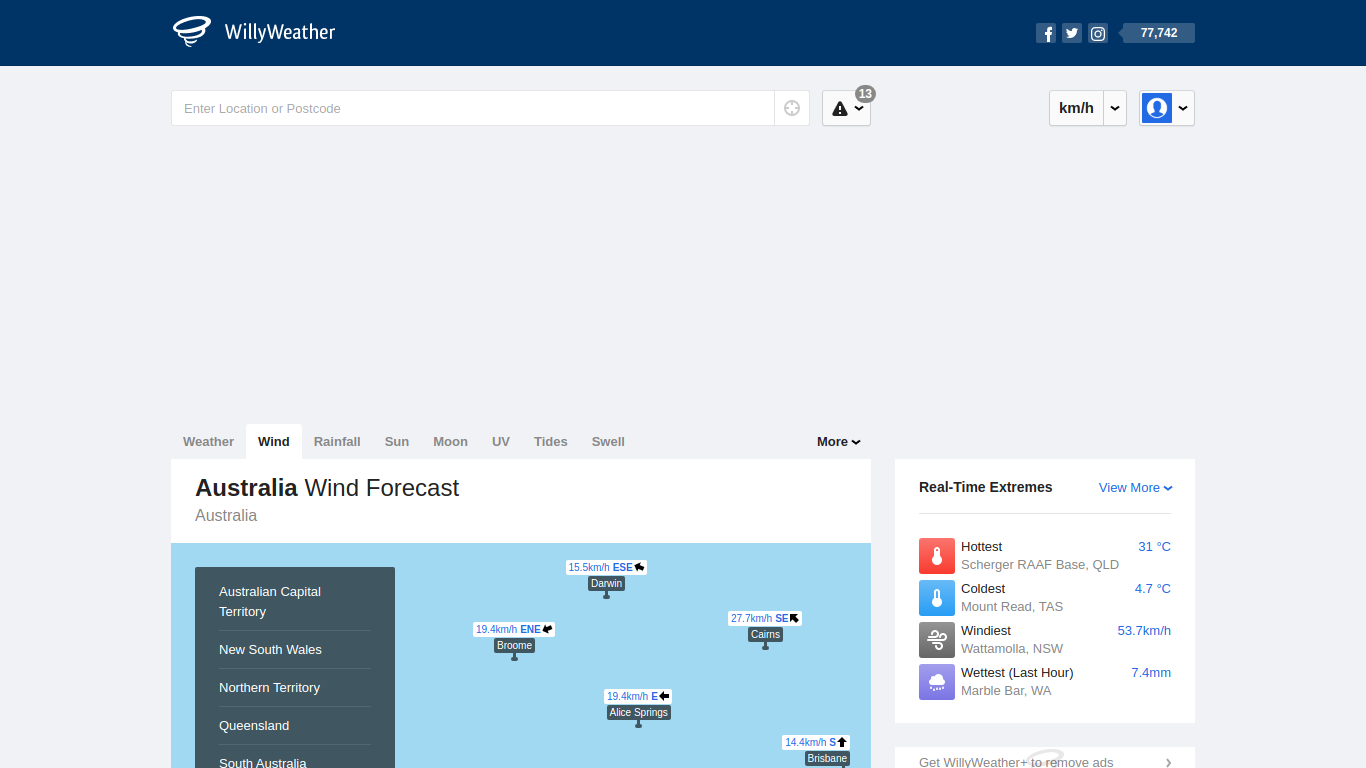The image size is (1366, 768).
Task: Open the Sun tab
Action: click(397, 441)
